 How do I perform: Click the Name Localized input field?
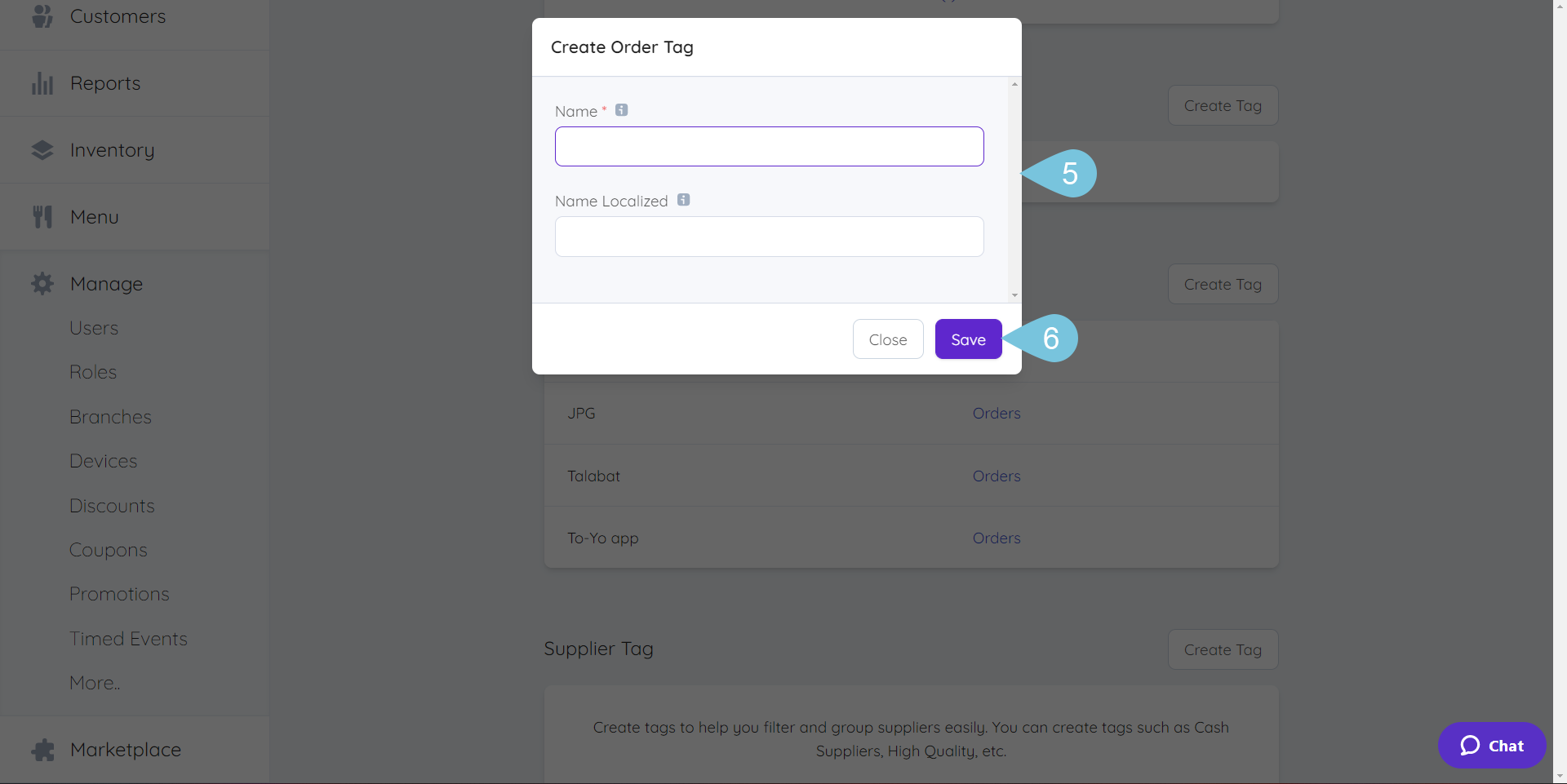769,237
